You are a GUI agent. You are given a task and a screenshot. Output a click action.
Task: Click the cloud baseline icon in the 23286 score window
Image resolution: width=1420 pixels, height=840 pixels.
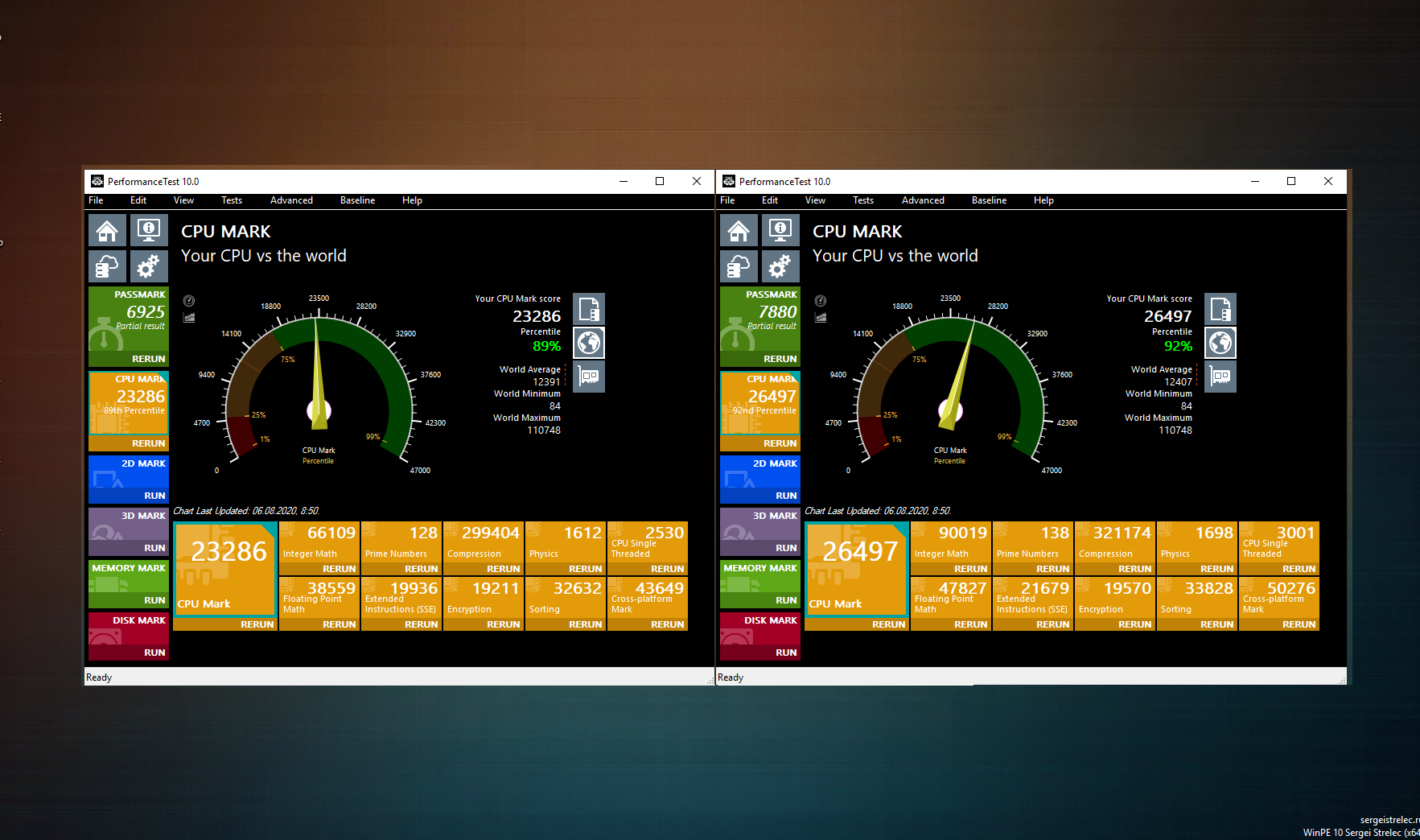tap(107, 266)
